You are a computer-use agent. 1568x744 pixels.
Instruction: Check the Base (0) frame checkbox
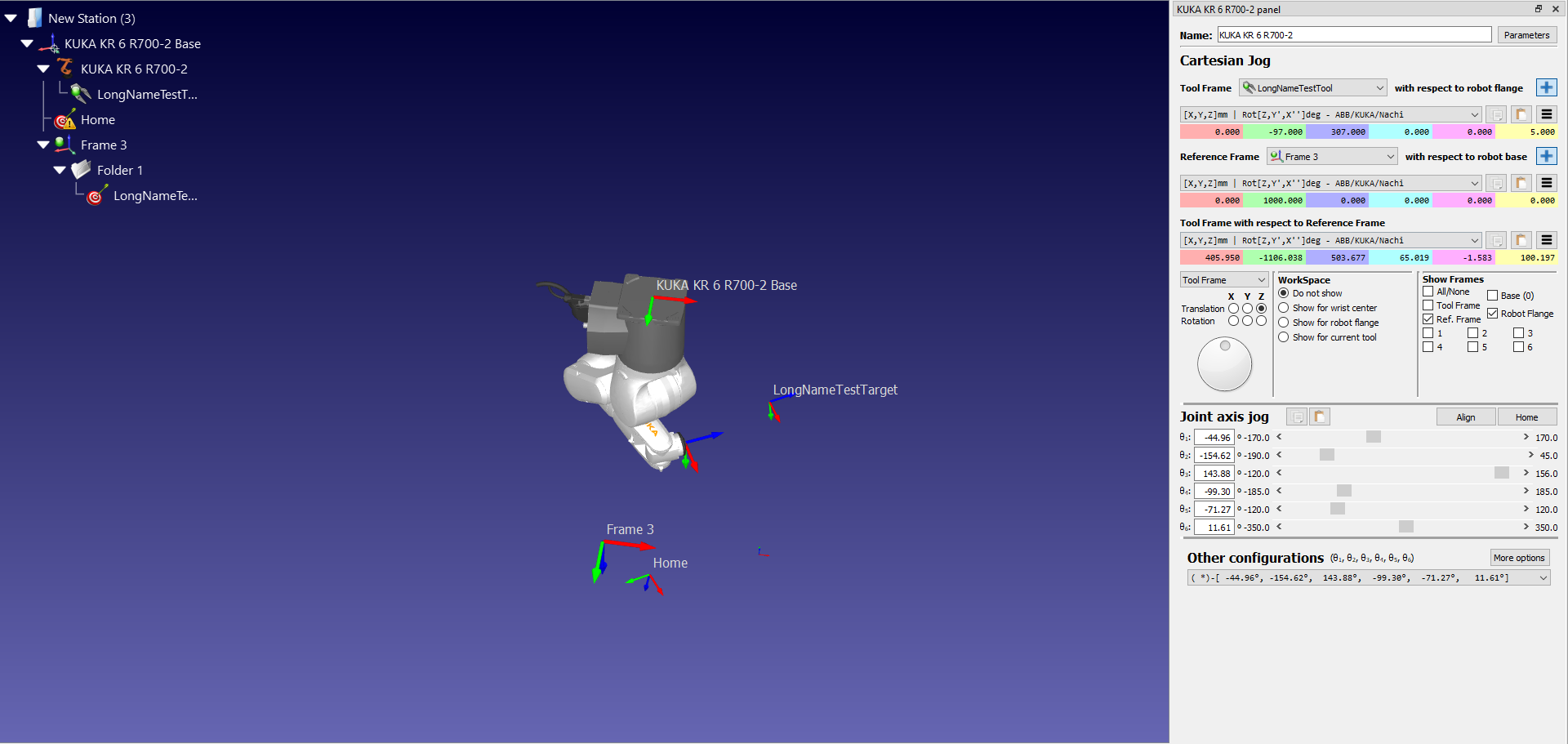[1492, 296]
